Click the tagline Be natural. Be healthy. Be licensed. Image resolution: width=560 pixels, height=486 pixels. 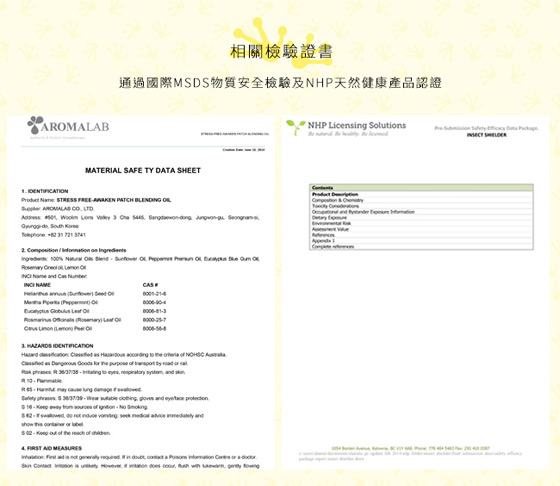click(x=348, y=134)
